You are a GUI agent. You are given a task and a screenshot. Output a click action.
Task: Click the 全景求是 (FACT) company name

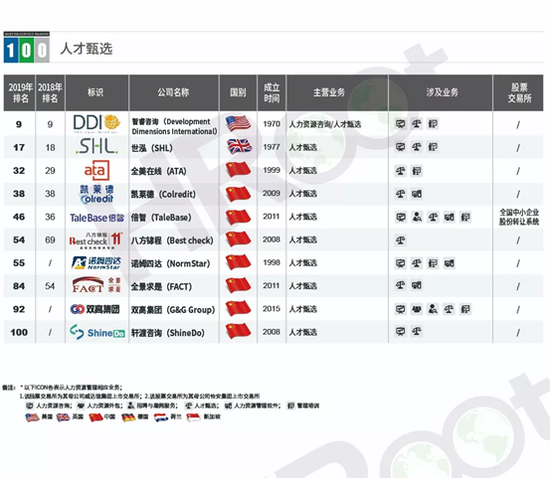click(x=161, y=287)
